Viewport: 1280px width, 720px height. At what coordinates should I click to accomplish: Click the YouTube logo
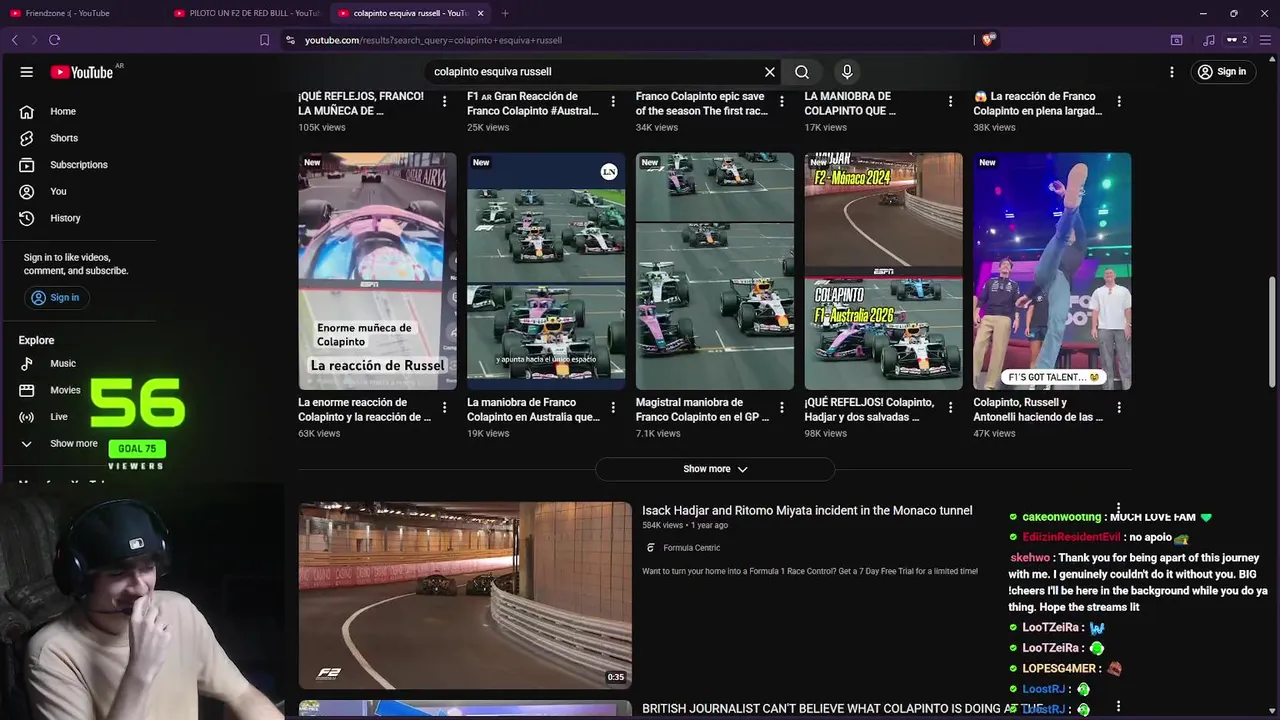click(82, 72)
